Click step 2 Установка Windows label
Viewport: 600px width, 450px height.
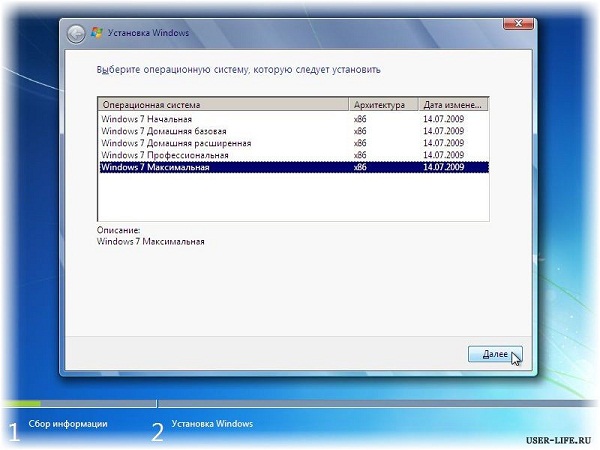(x=212, y=424)
